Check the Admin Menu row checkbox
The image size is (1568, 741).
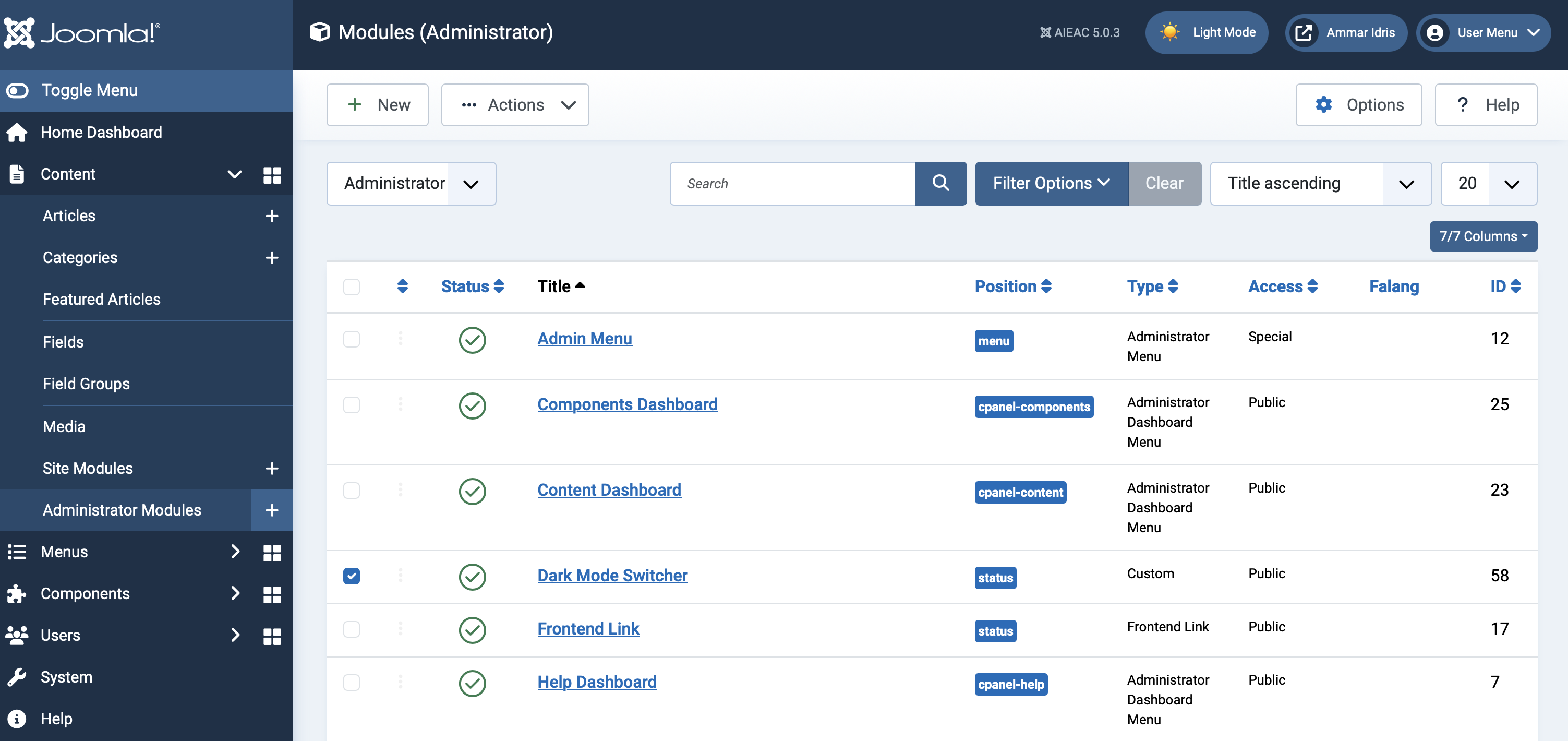[x=352, y=339]
